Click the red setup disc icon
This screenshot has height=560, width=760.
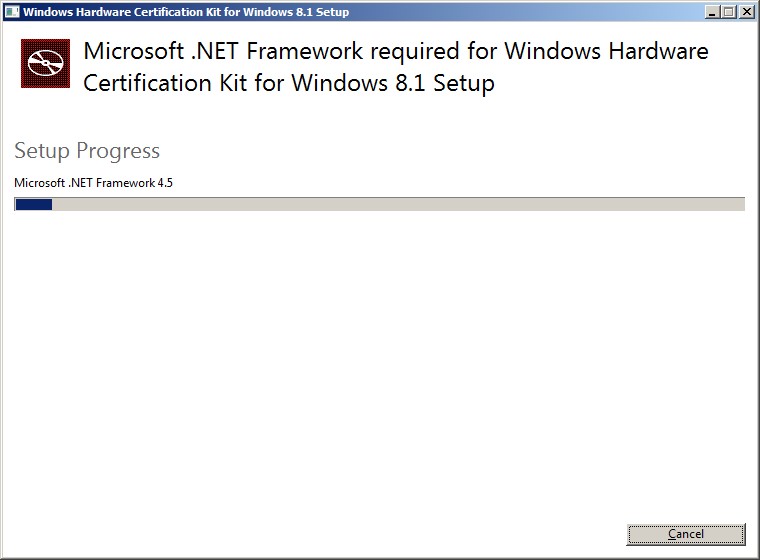[x=46, y=64]
